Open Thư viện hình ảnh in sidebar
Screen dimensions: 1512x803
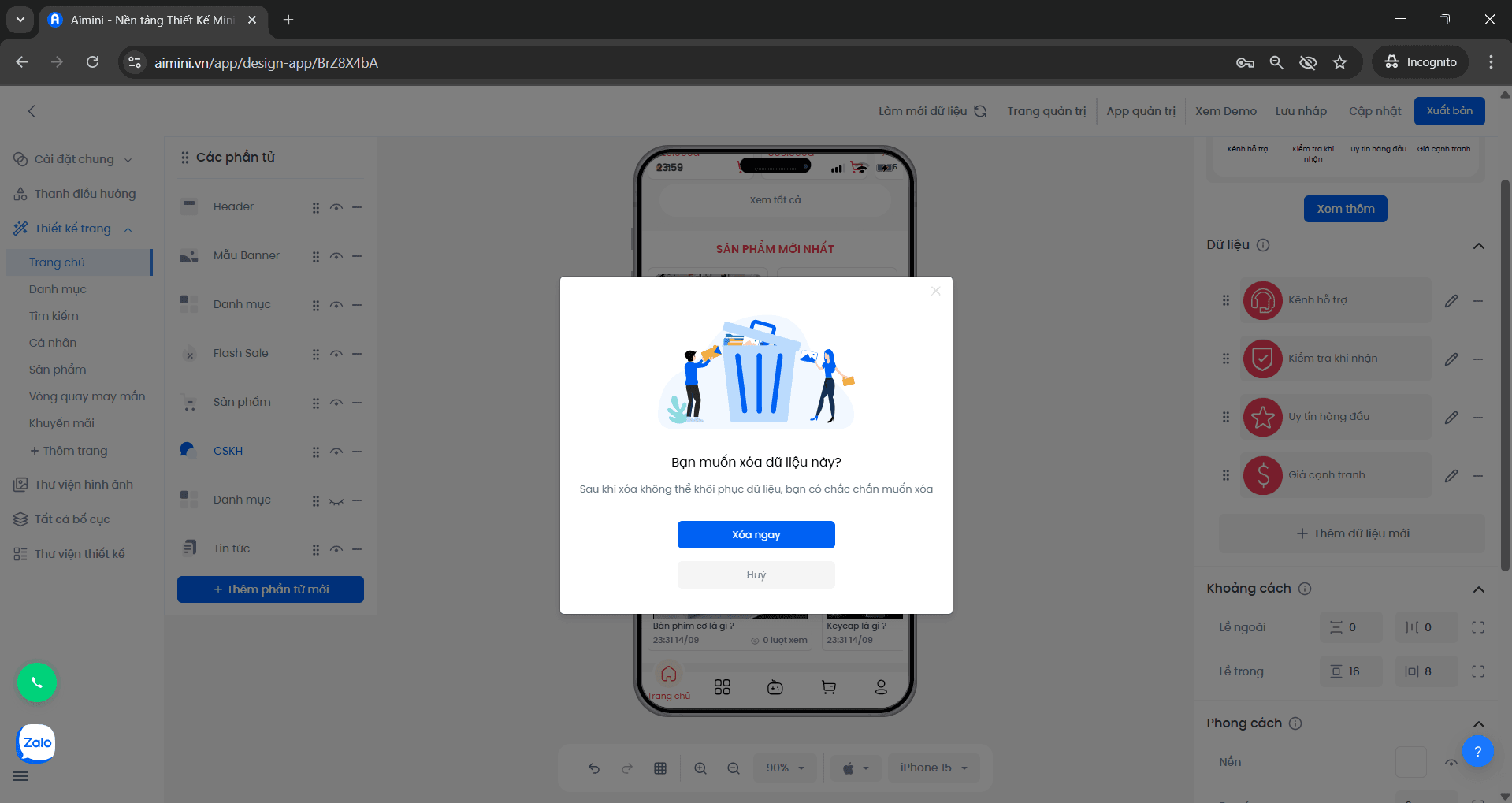84,485
